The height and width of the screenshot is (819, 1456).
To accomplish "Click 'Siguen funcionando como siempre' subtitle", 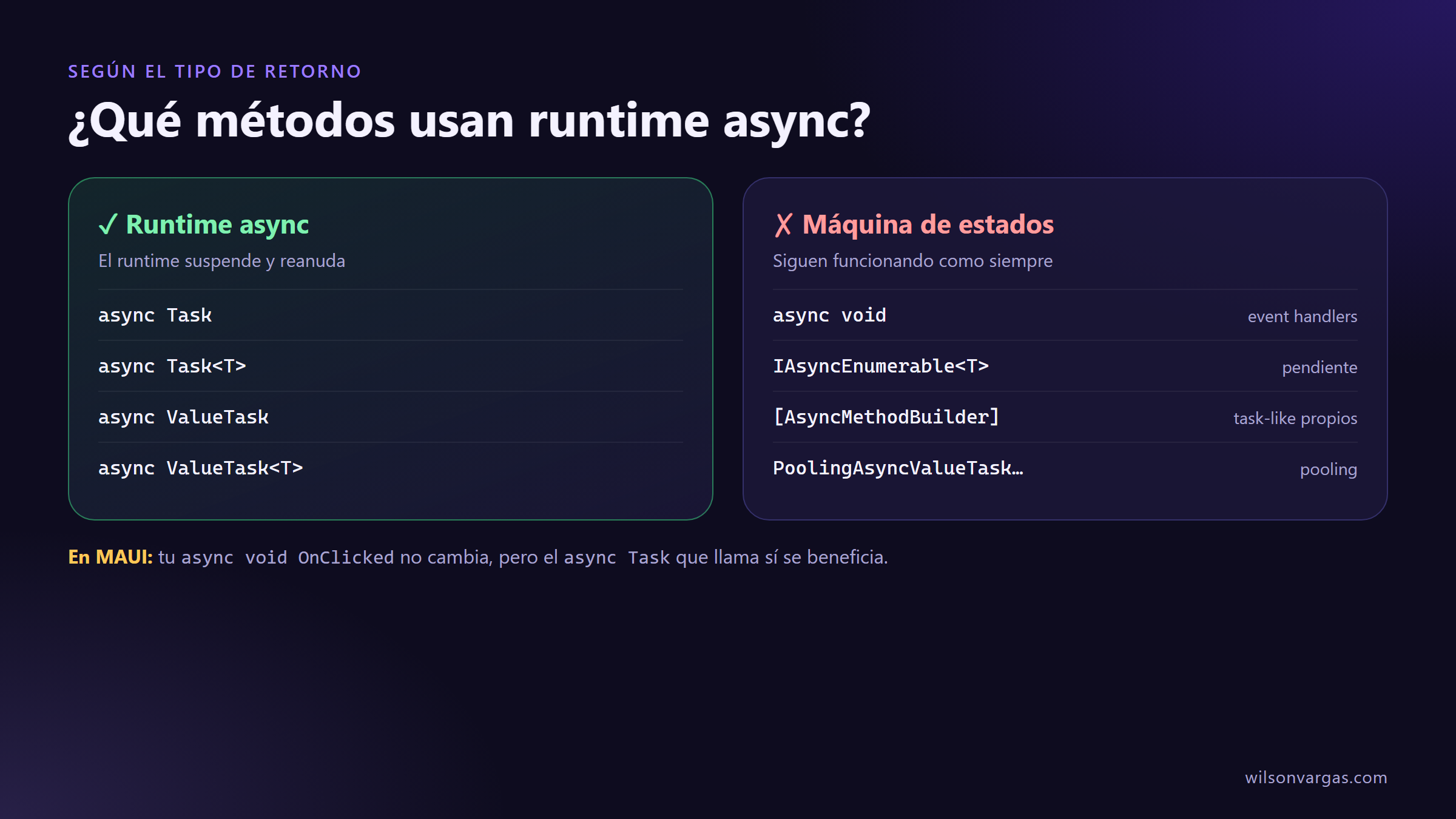I will coord(913,261).
